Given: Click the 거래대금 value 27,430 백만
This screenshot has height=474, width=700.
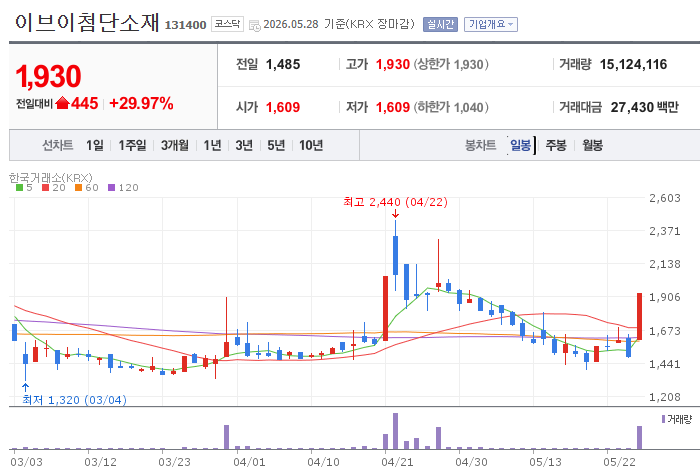Looking at the screenshot, I should 645,107.
